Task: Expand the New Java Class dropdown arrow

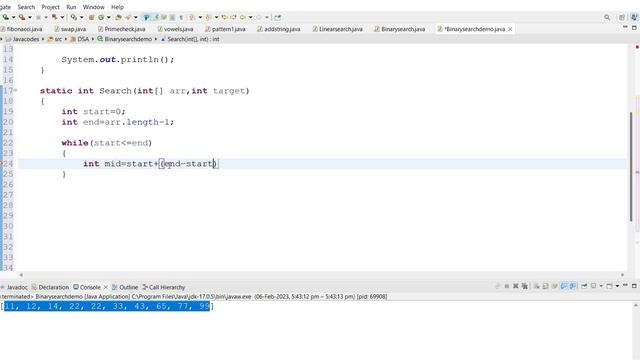Action: coord(109,17)
